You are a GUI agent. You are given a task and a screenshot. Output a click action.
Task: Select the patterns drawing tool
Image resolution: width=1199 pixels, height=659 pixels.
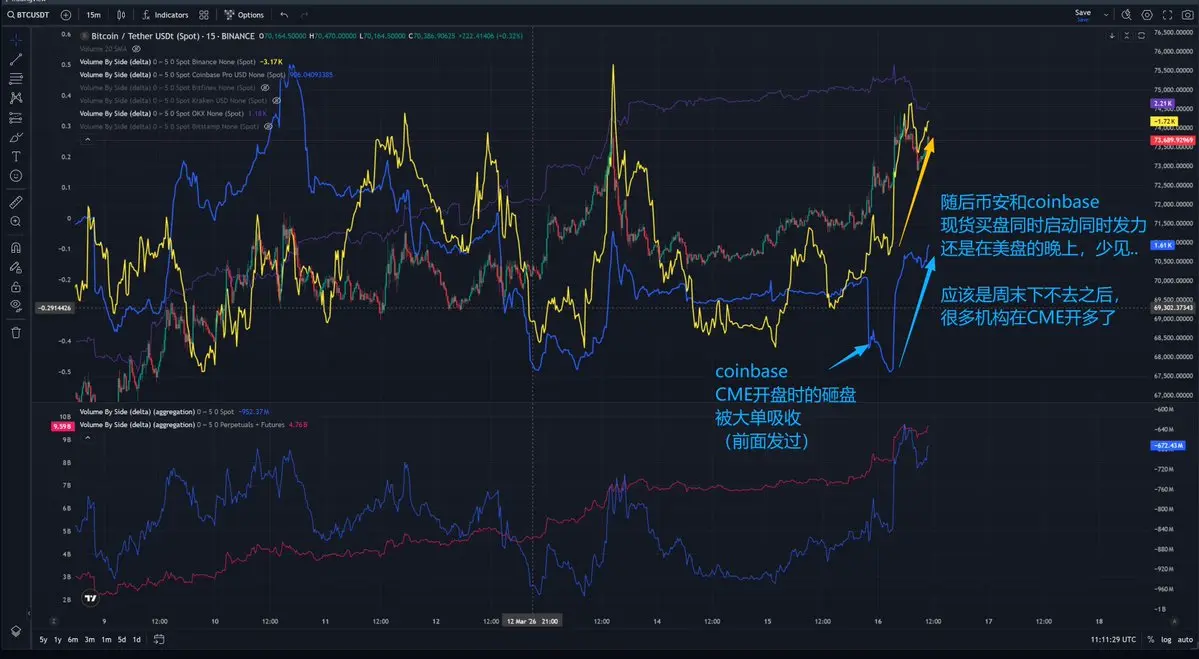16,98
